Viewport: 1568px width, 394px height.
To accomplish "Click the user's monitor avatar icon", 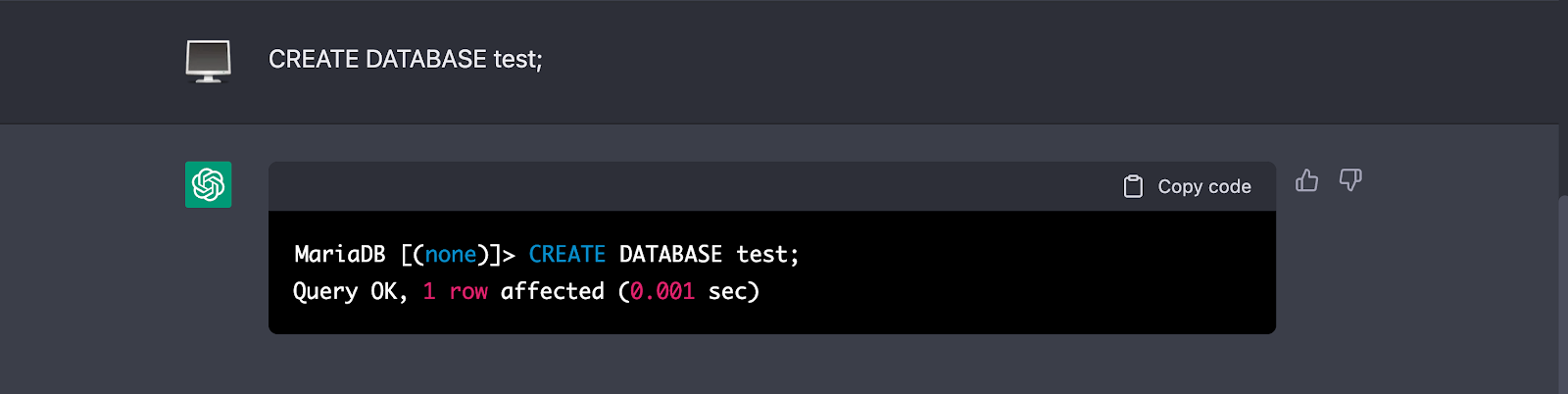I will (x=208, y=62).
